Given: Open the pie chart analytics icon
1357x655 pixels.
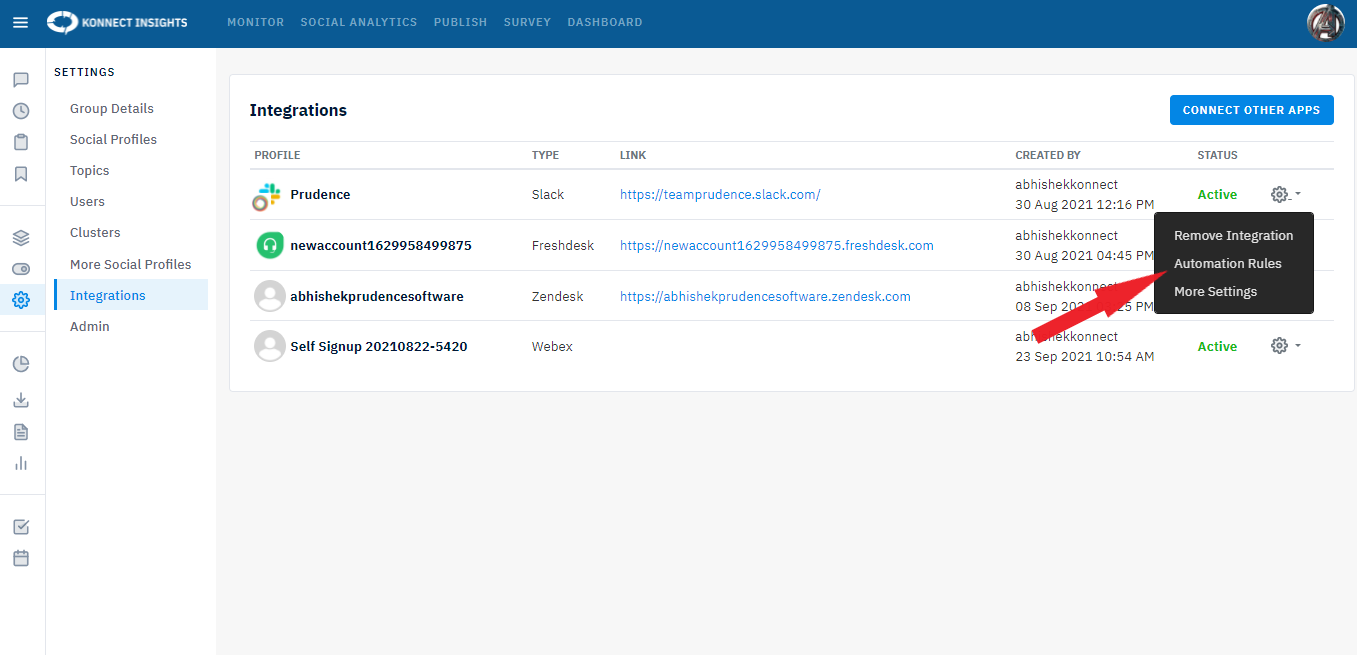Looking at the screenshot, I should tap(21, 364).
